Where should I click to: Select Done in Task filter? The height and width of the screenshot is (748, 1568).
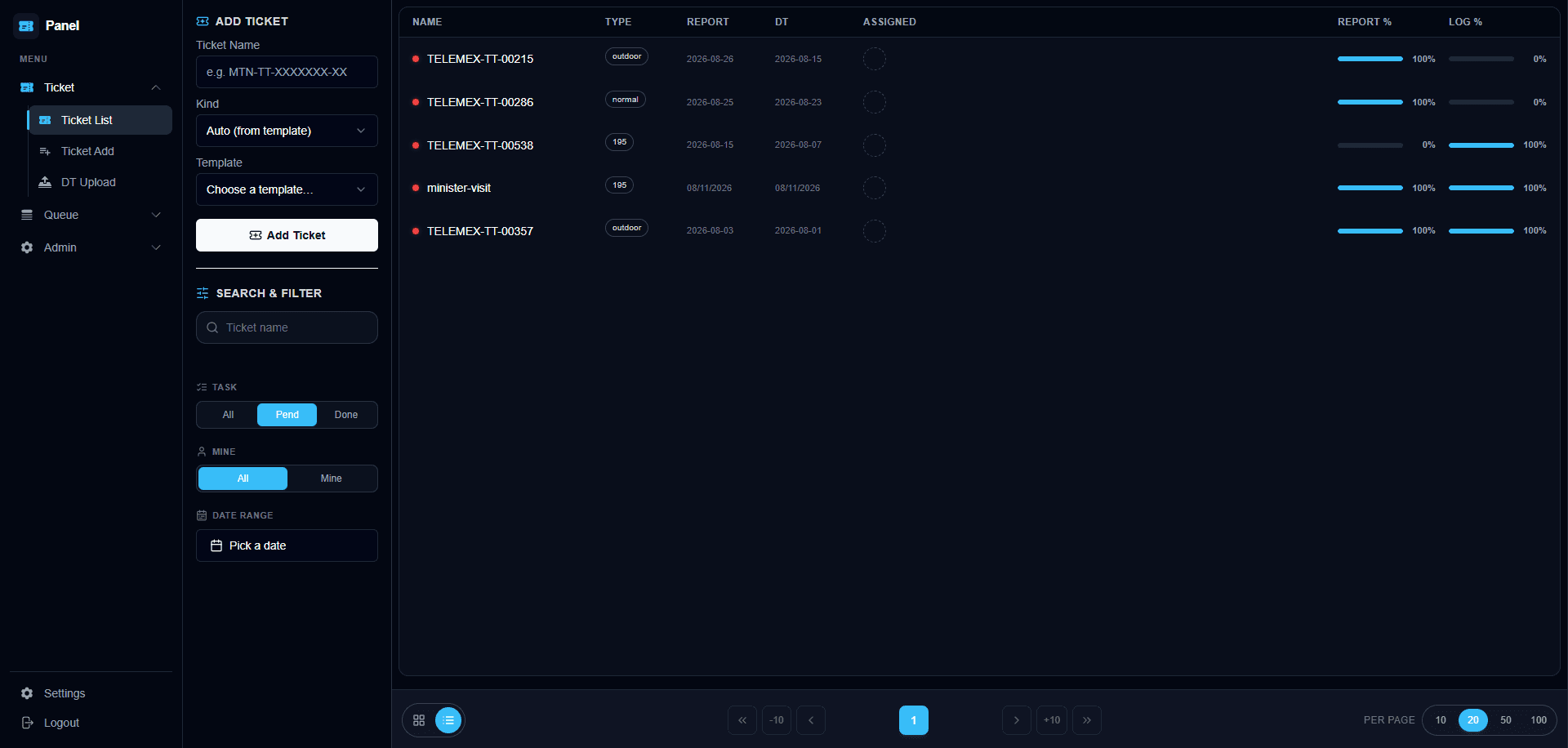pyautogui.click(x=346, y=415)
